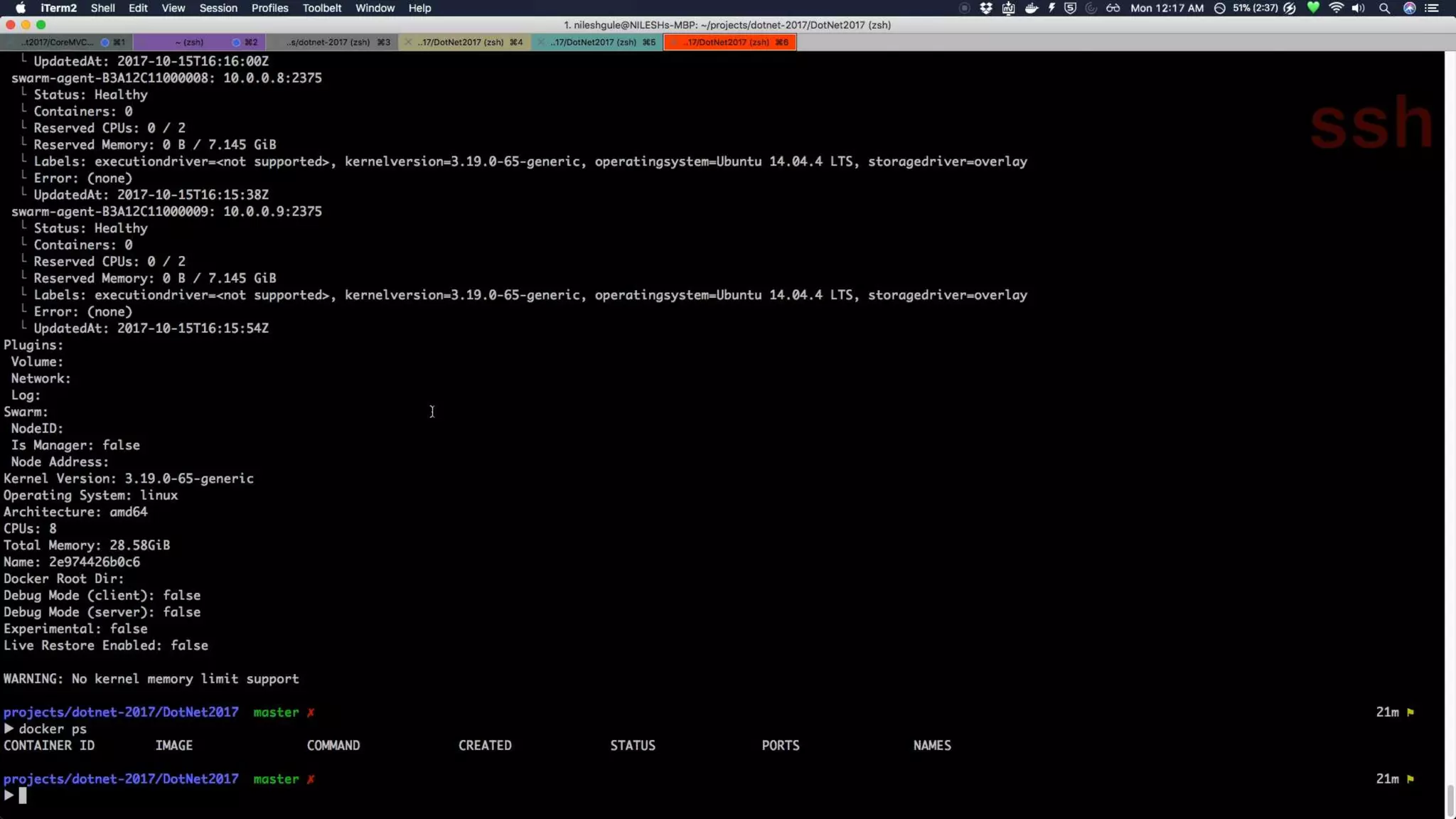
Task: Click the green heart menu bar icon
Action: click(1313, 8)
